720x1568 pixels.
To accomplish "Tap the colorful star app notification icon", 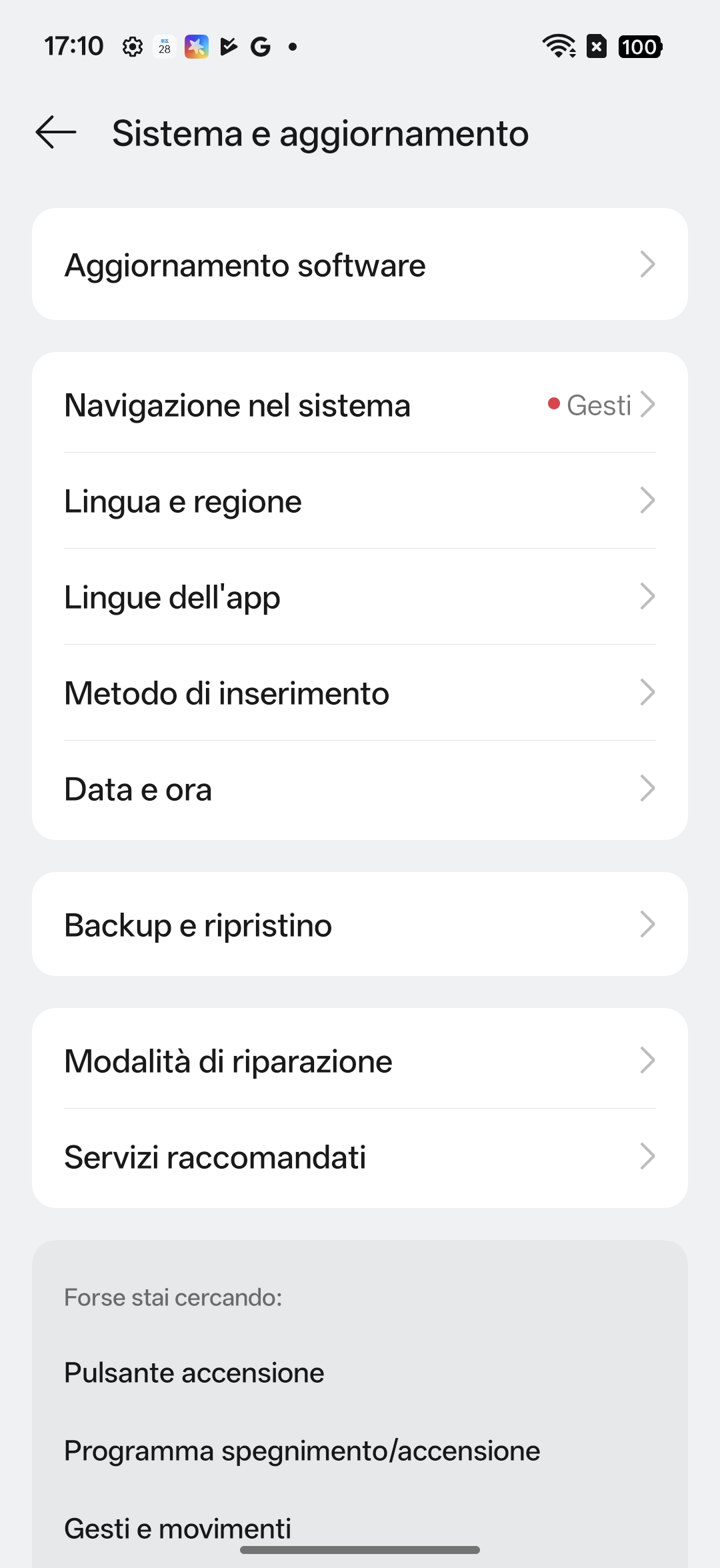I will pyautogui.click(x=196, y=47).
